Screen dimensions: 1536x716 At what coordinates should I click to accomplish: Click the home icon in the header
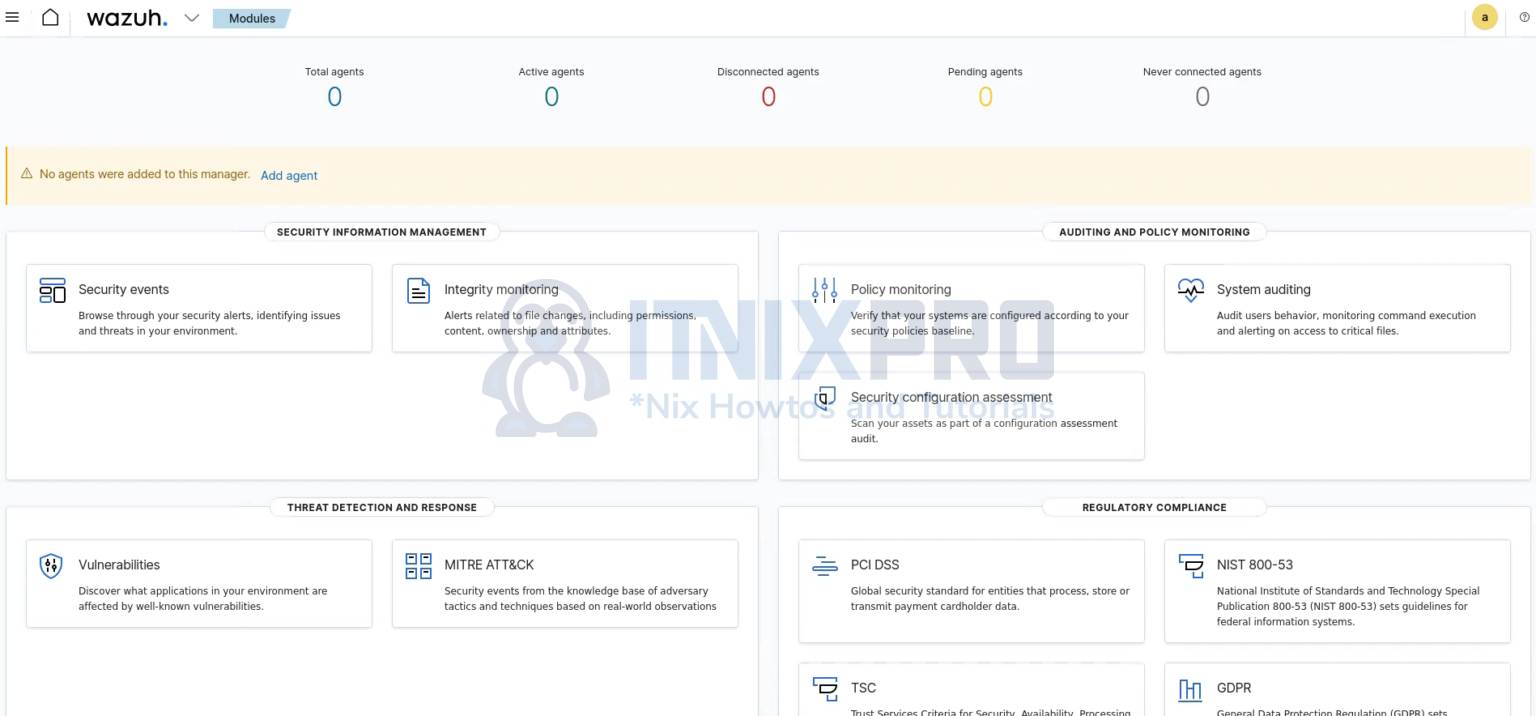pos(49,17)
